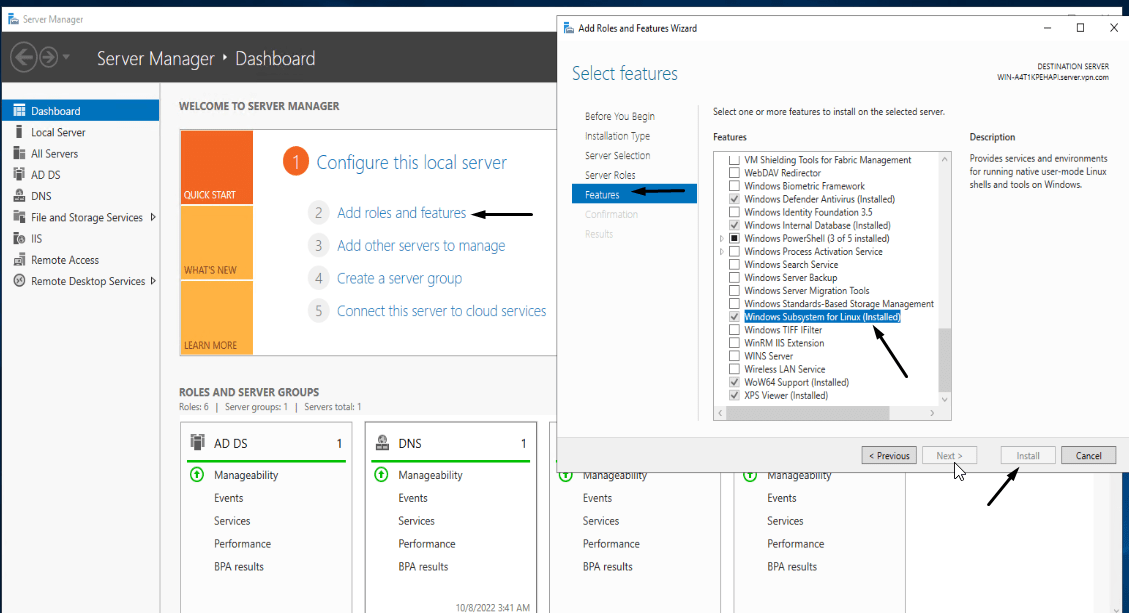The image size is (1129, 613).
Task: Select the Server Roles wizard step
Action: point(610,175)
